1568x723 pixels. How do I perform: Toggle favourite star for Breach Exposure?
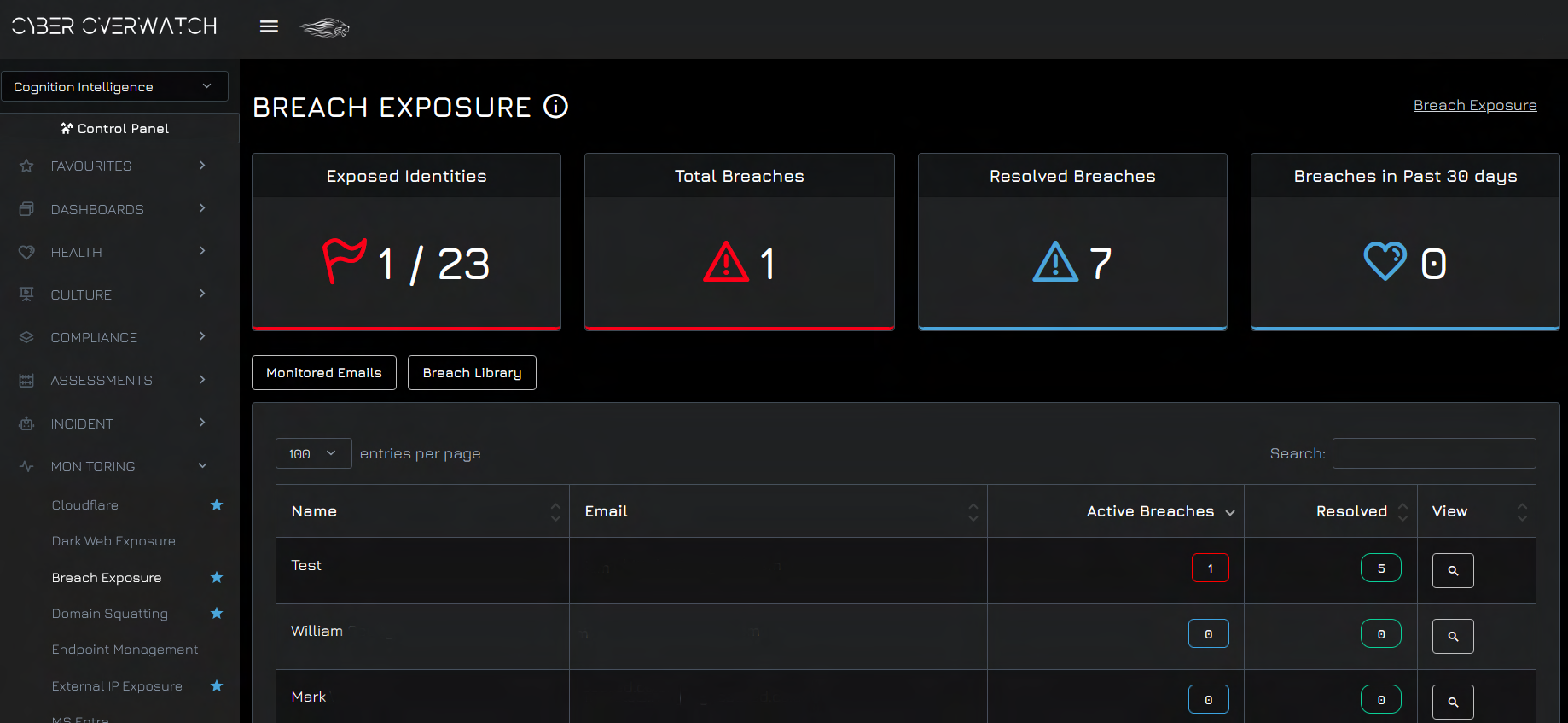217,577
